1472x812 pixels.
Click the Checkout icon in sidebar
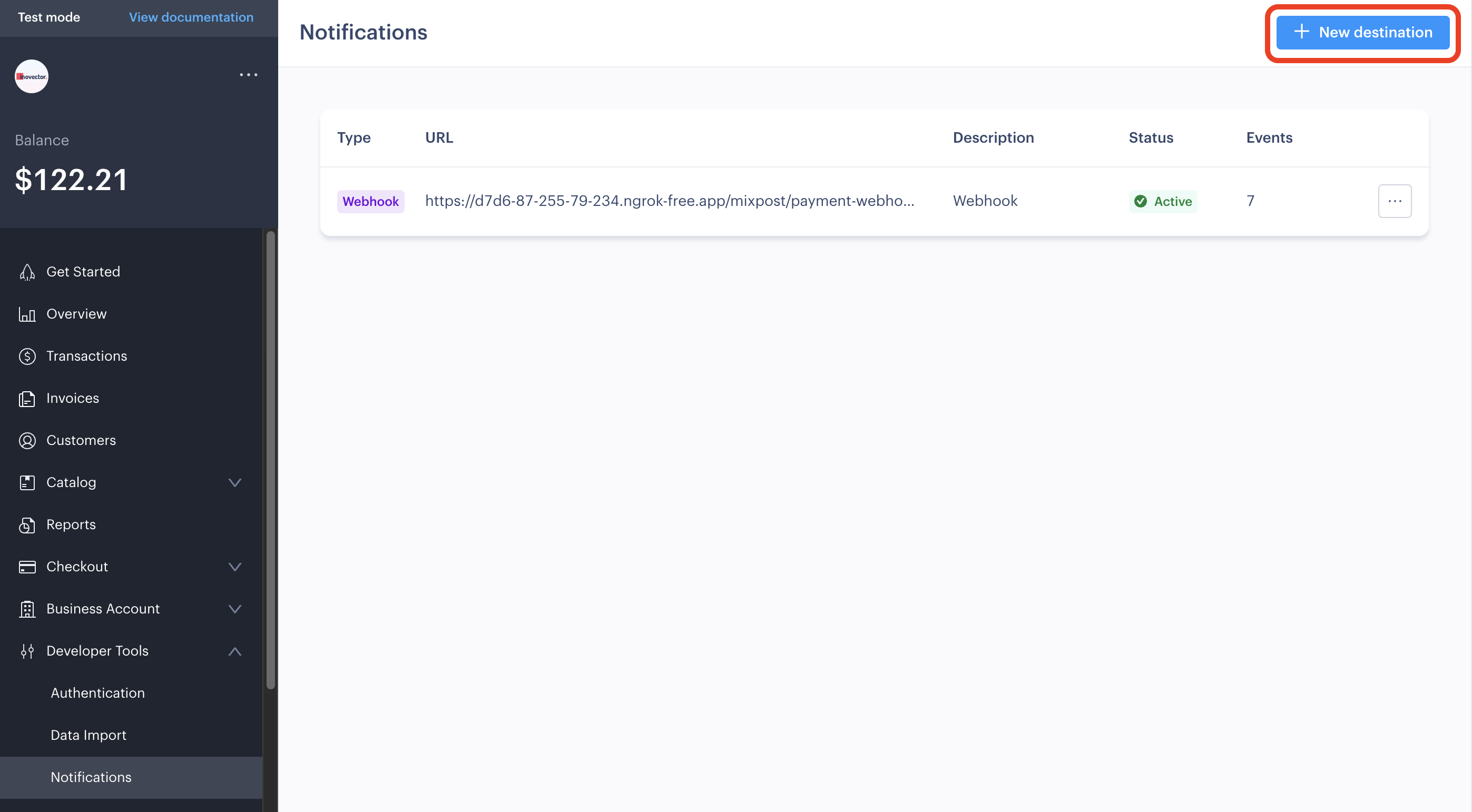pos(27,566)
